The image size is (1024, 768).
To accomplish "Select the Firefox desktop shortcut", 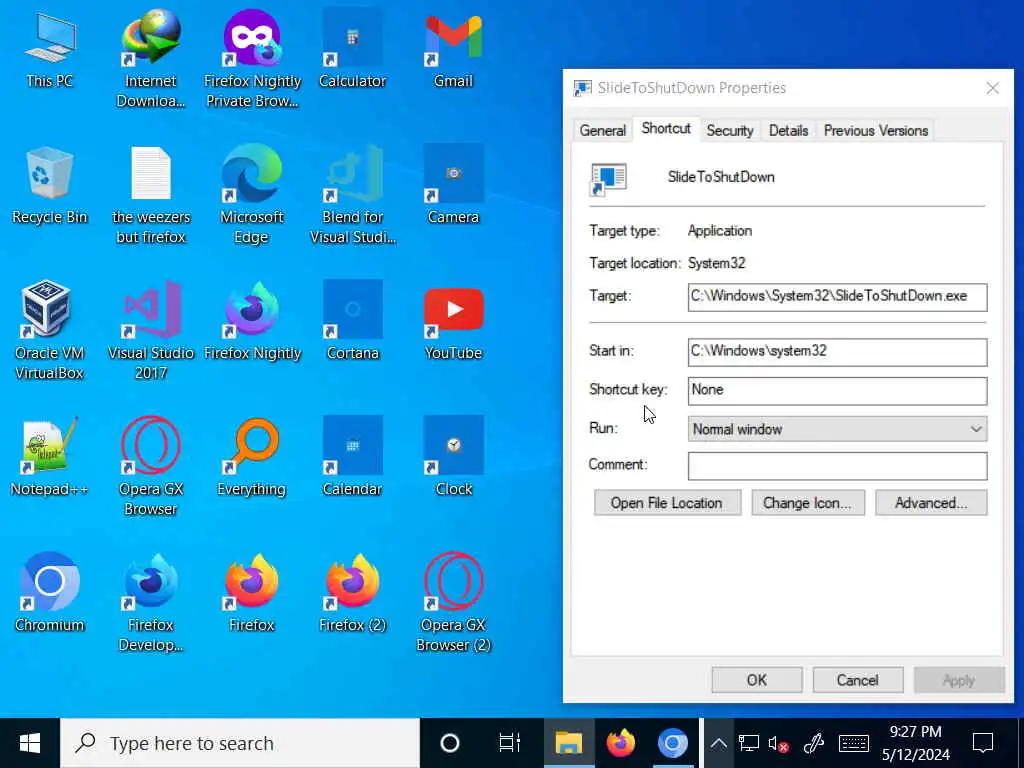I will [252, 594].
